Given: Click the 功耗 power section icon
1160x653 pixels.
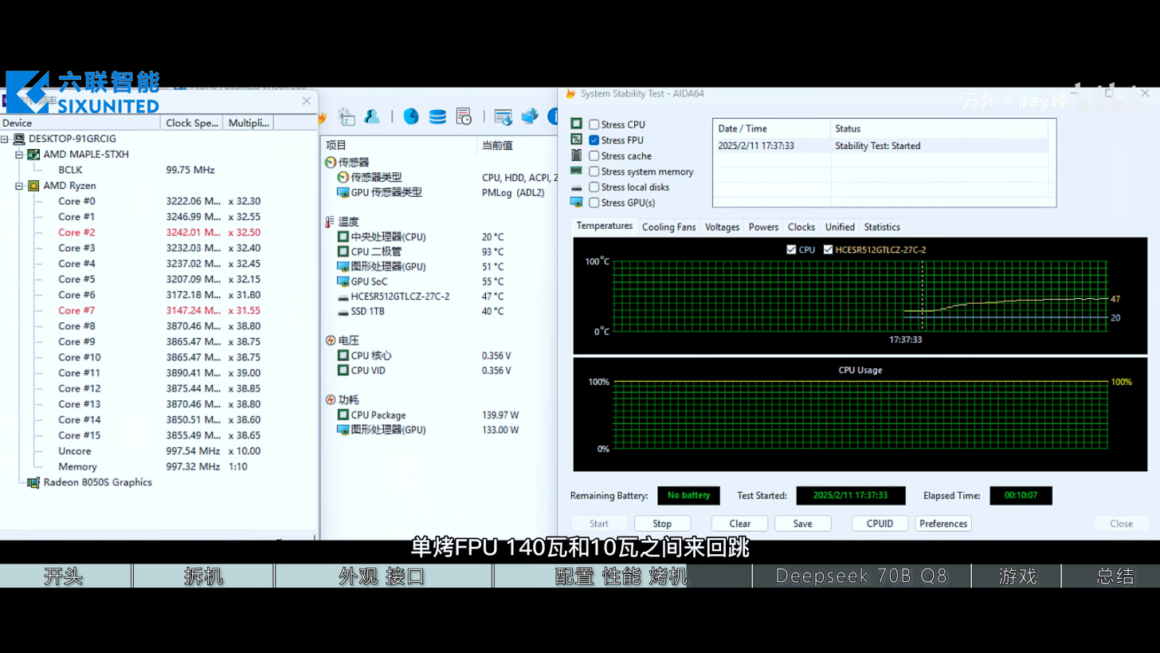Looking at the screenshot, I should (x=331, y=399).
